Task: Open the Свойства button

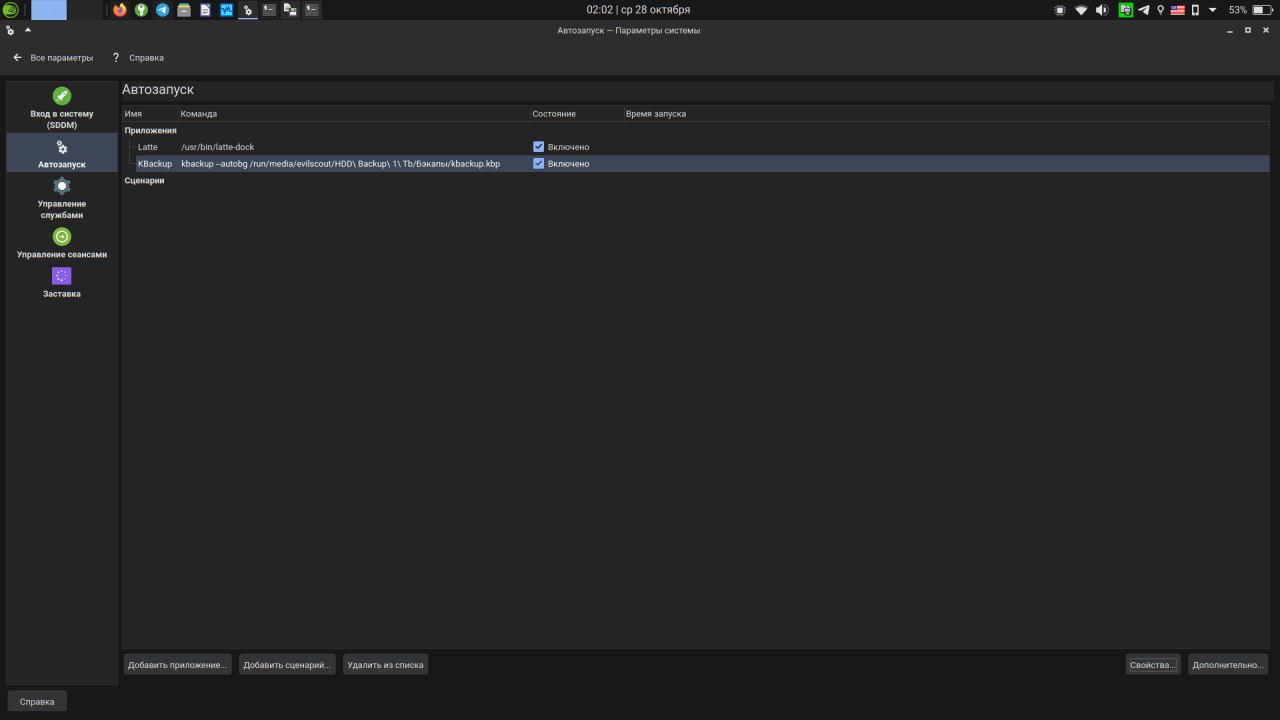Action: point(1153,664)
